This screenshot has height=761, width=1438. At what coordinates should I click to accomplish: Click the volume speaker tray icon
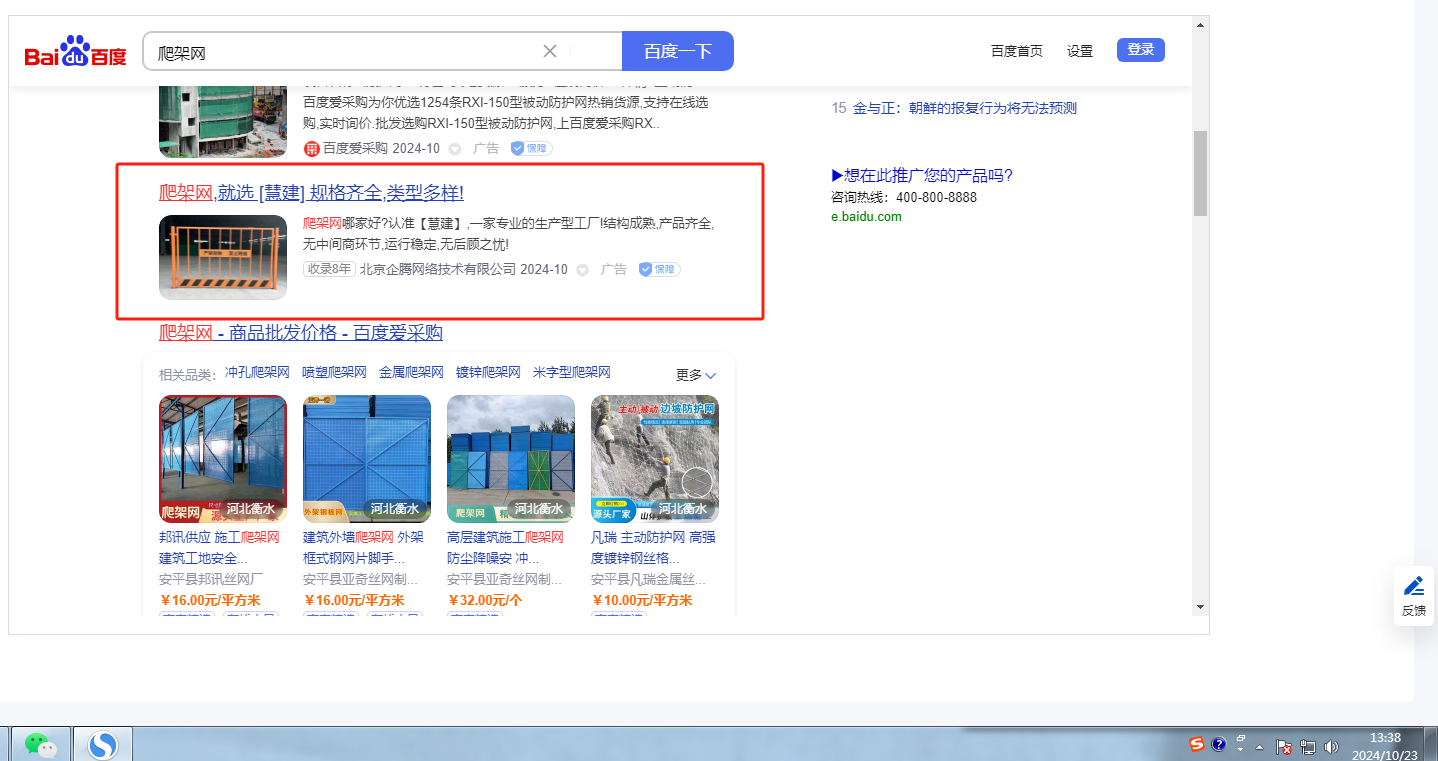(x=1331, y=747)
